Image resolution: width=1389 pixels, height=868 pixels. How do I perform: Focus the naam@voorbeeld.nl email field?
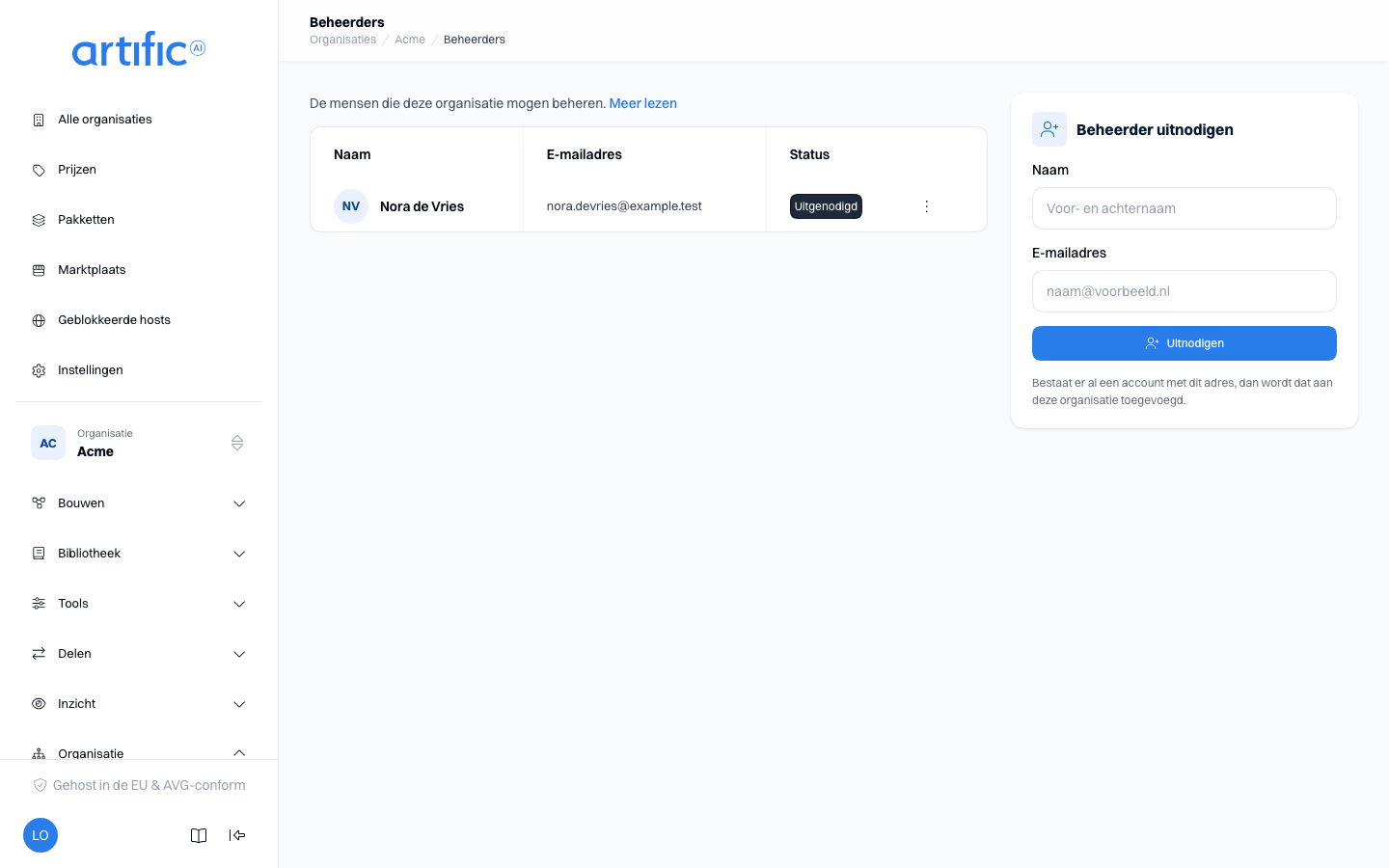[1185, 291]
